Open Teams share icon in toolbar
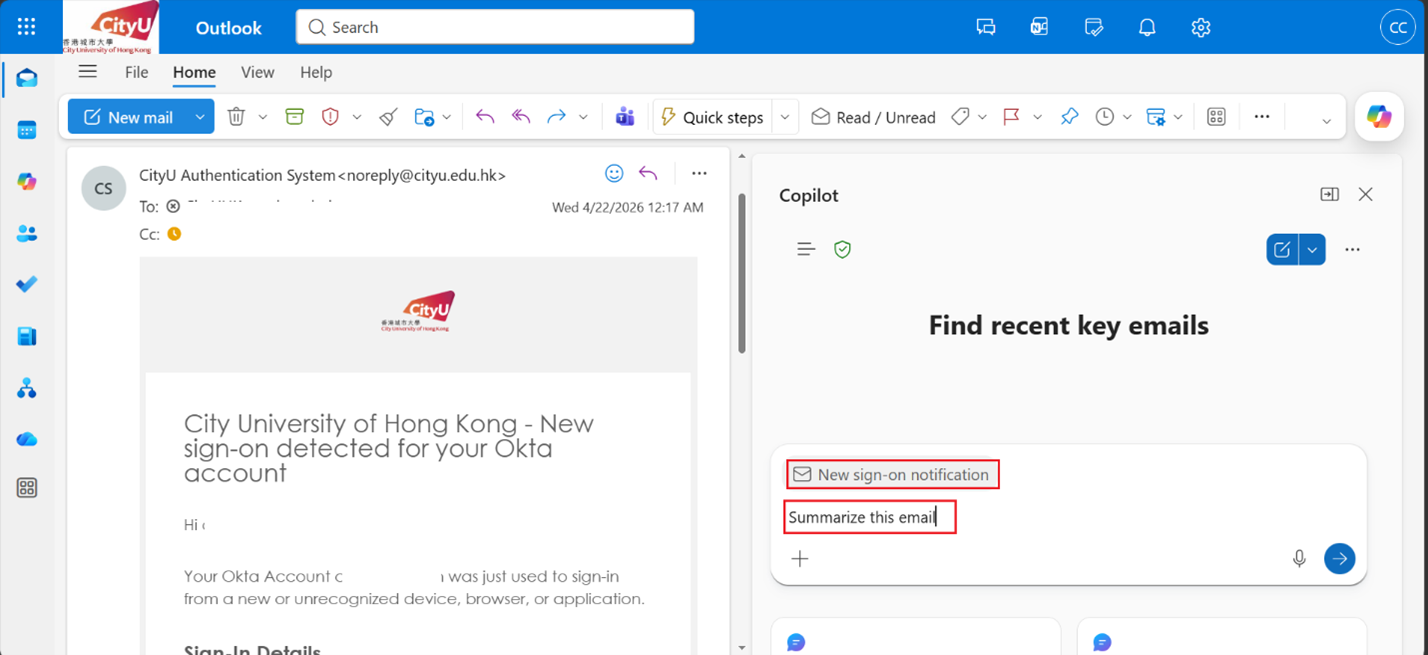This screenshot has width=1428, height=655. [625, 117]
